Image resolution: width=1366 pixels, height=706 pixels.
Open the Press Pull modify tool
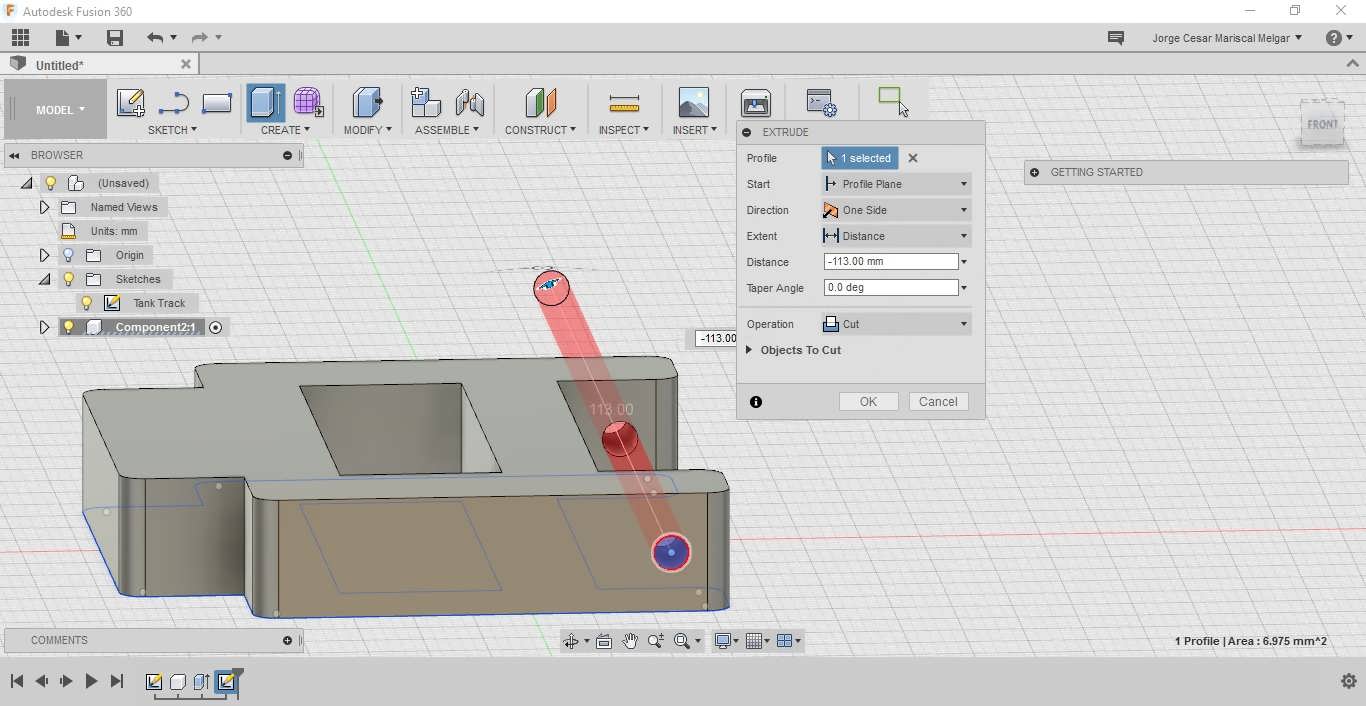pyautogui.click(x=367, y=103)
